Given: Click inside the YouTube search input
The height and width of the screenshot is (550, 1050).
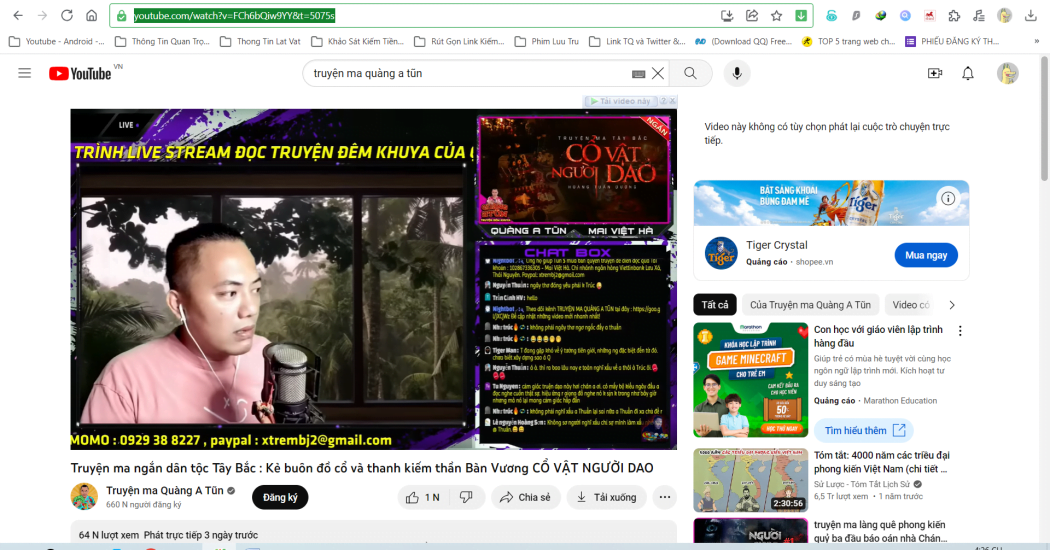Looking at the screenshot, I should coord(469,74).
